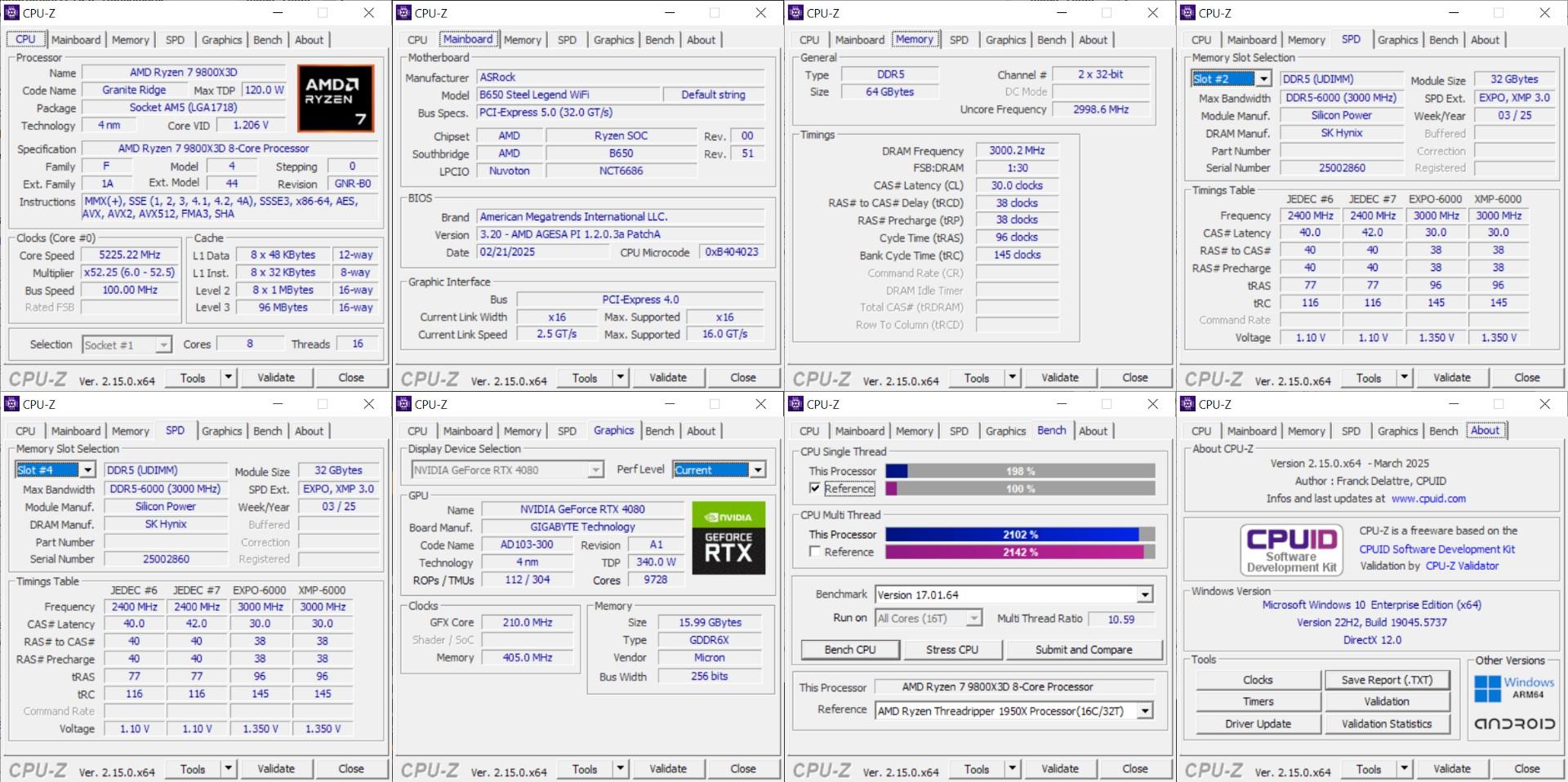Click the AMD Ryzen 7 badge on CPU tab
The width and height of the screenshot is (1568, 782).
[x=336, y=98]
